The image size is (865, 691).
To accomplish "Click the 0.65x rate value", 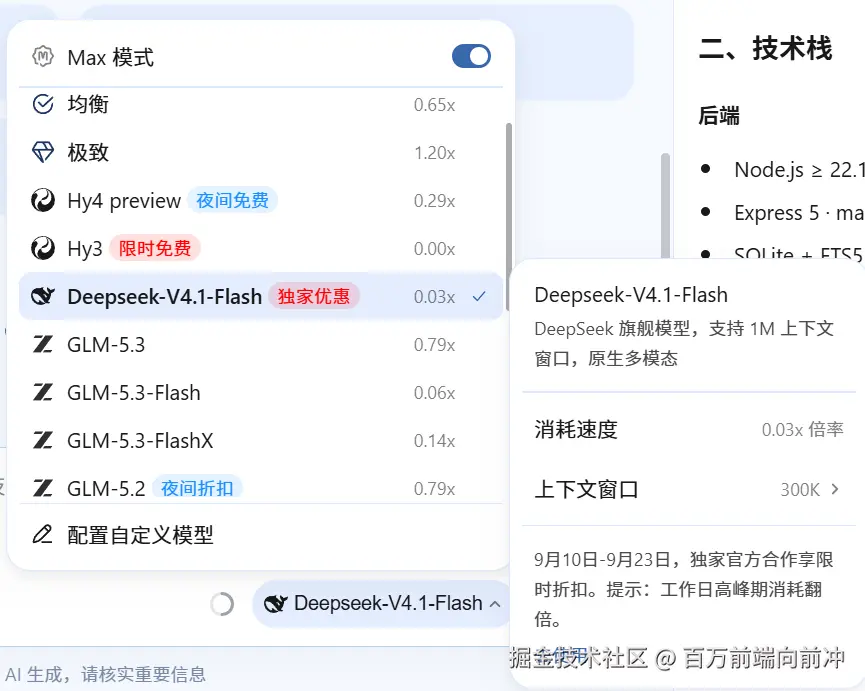I will click(434, 105).
